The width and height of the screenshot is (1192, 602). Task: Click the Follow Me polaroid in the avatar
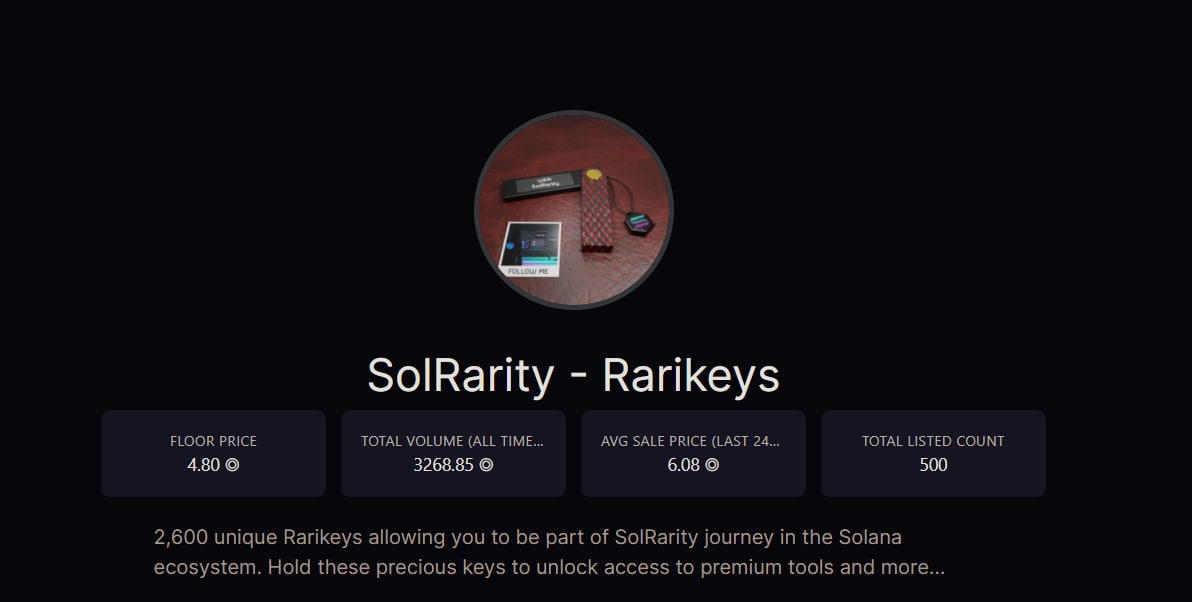pos(529,249)
